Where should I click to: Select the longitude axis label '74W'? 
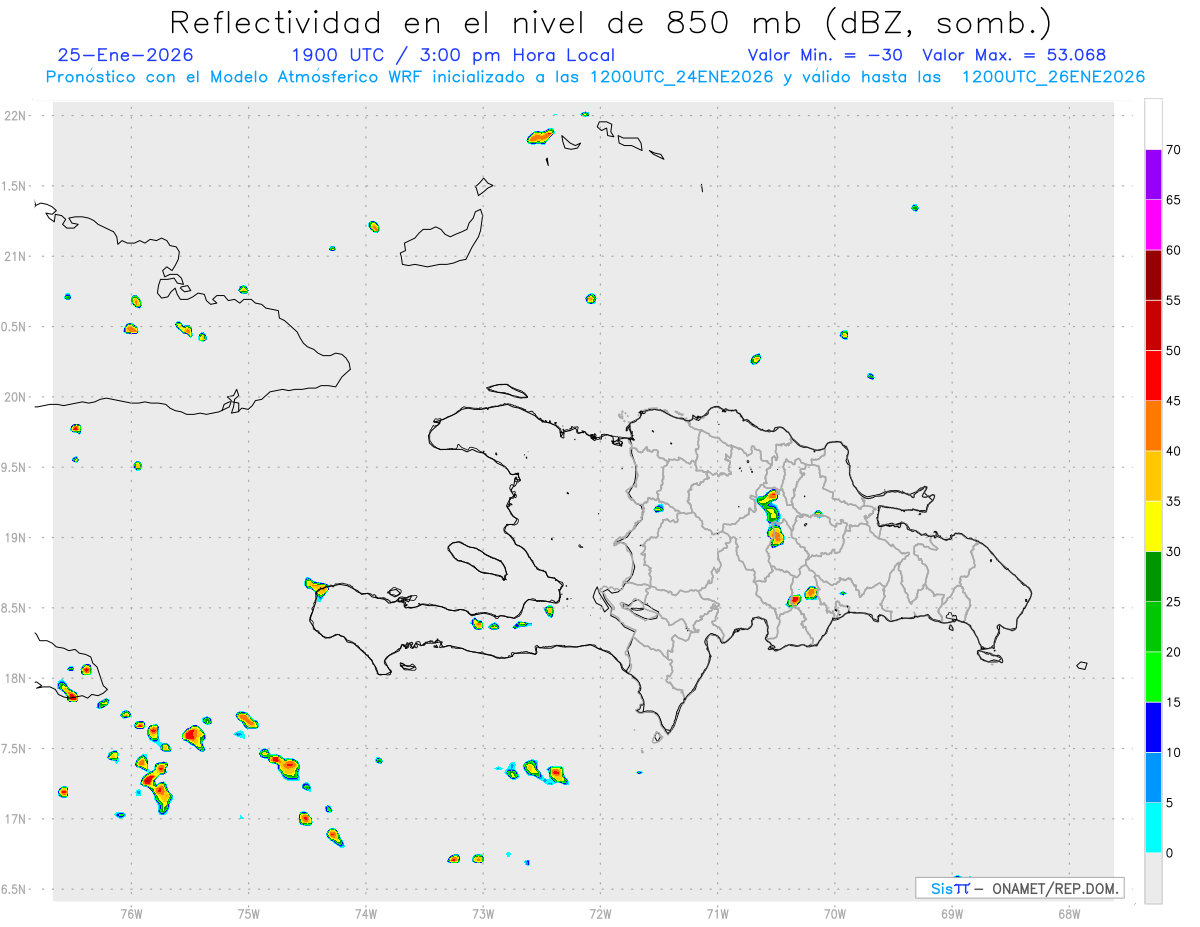pos(366,913)
